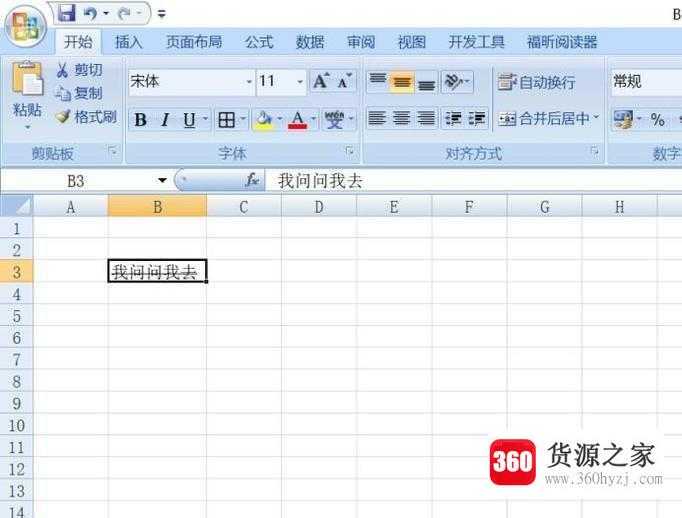Set top vertical alignment
682x518 pixels.
click(378, 81)
